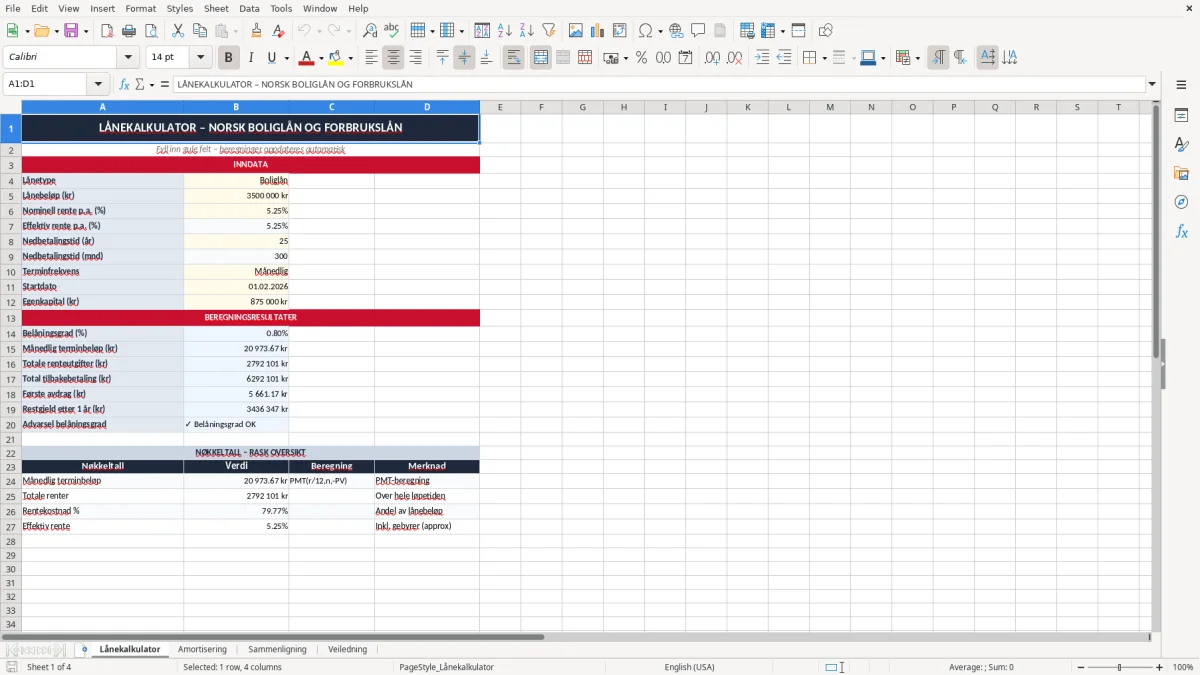Toggle bold formatting
This screenshot has width=1200, height=675.
228,58
